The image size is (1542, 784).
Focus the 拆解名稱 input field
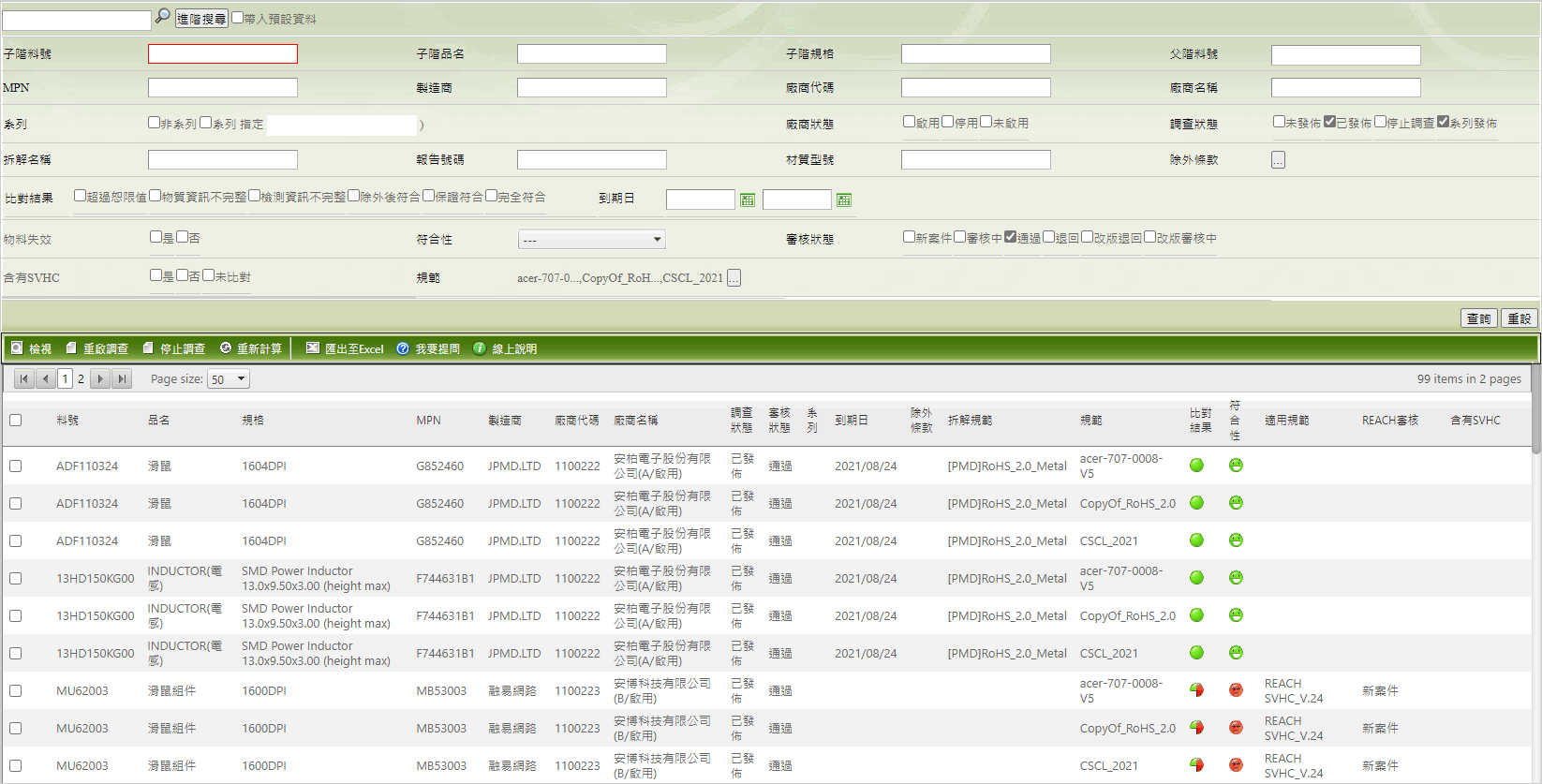point(223,160)
